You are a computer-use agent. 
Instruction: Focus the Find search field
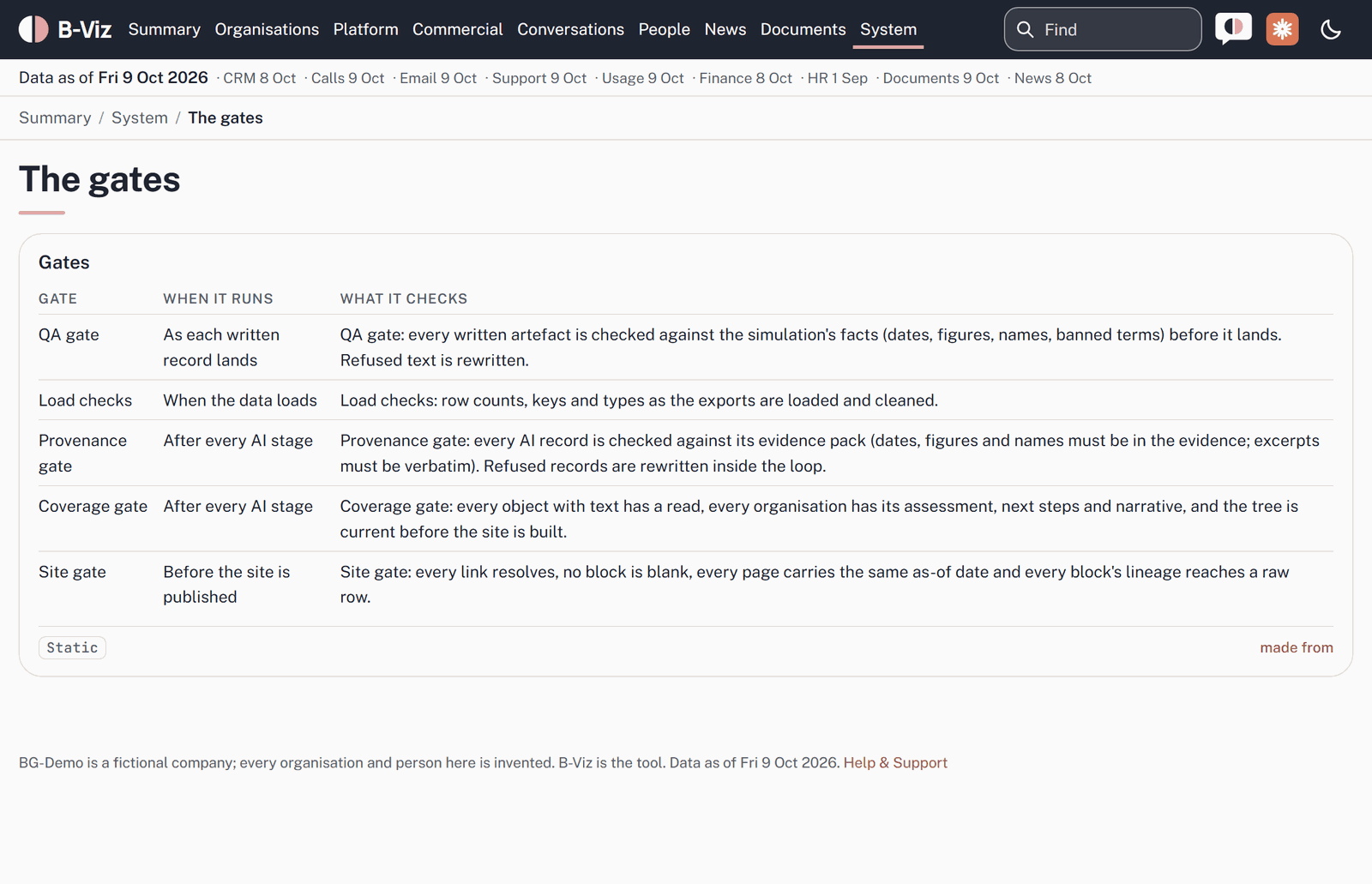click(1103, 29)
